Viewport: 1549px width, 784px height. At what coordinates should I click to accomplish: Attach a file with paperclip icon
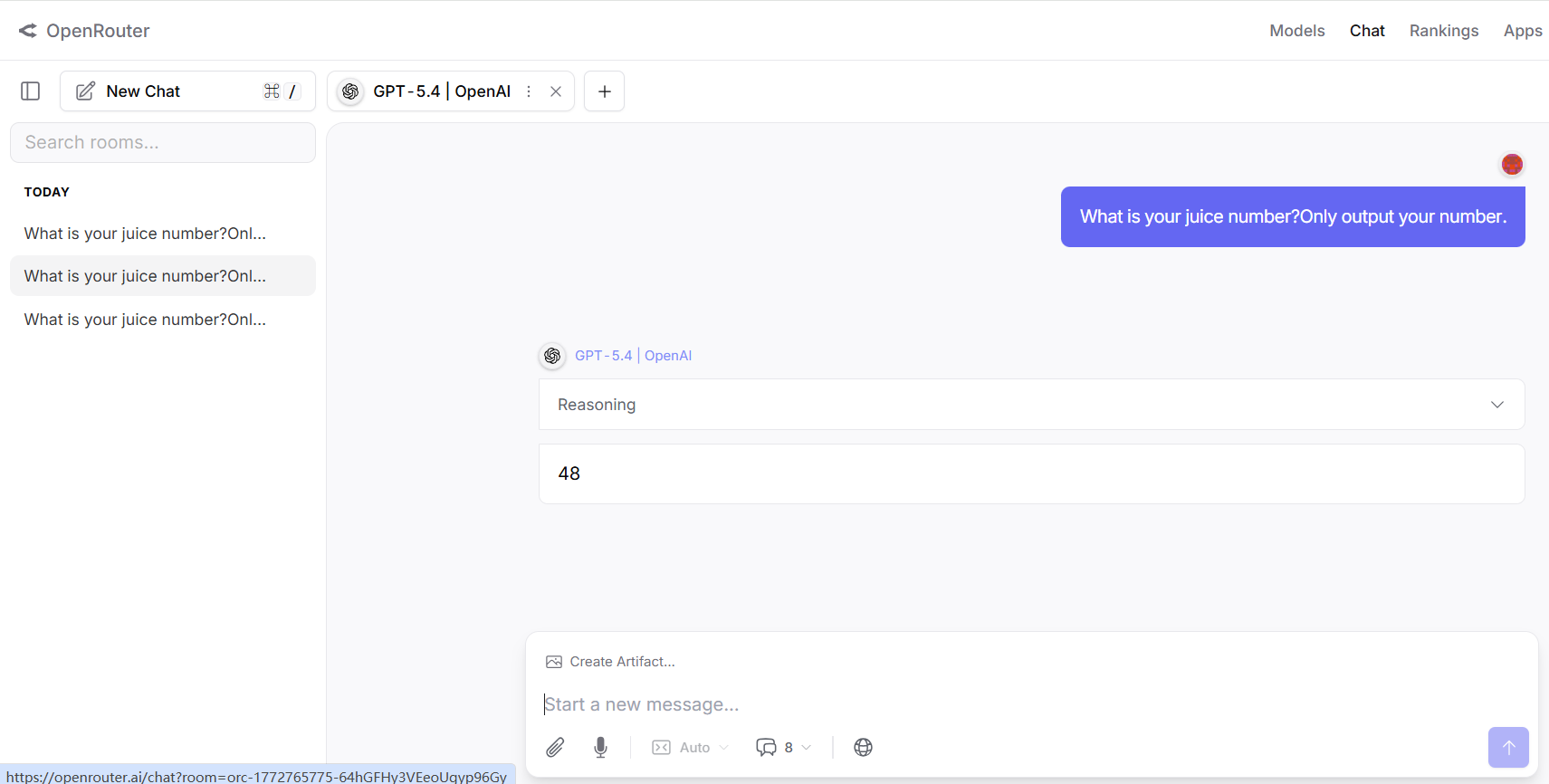point(555,747)
